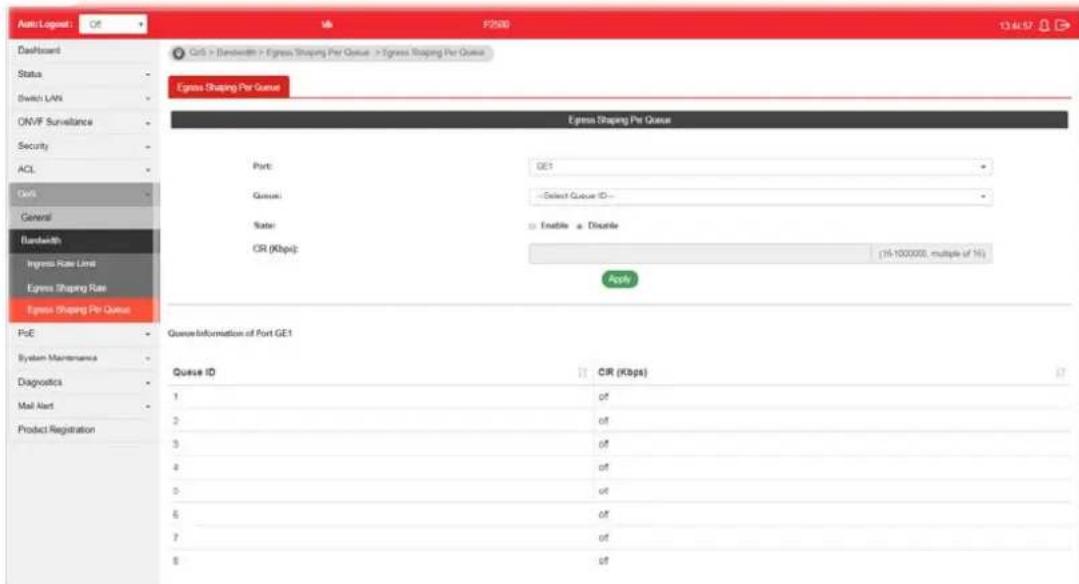Click CIR (Kbps) column header
This screenshot has width=1079, height=584.
coord(623,372)
